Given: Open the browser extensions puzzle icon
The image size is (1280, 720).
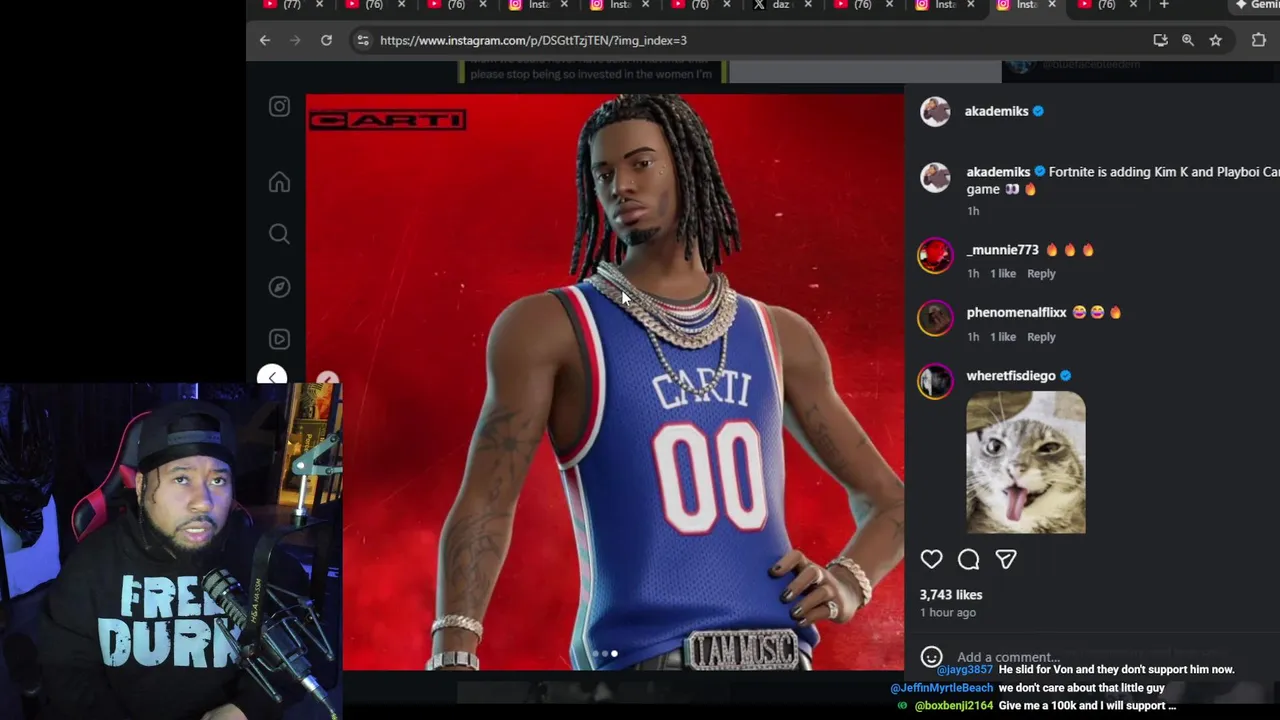Looking at the screenshot, I should [1258, 40].
